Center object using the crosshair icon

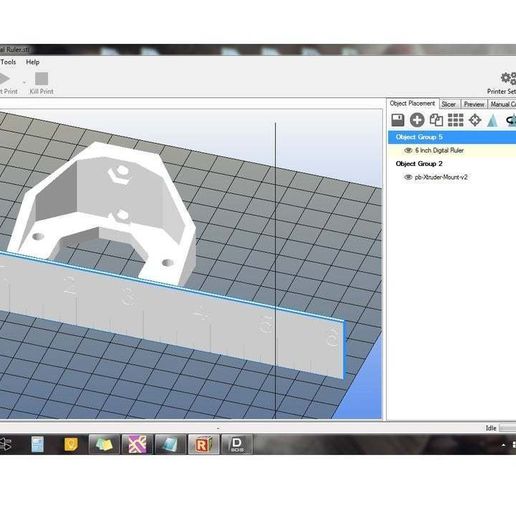(475, 120)
